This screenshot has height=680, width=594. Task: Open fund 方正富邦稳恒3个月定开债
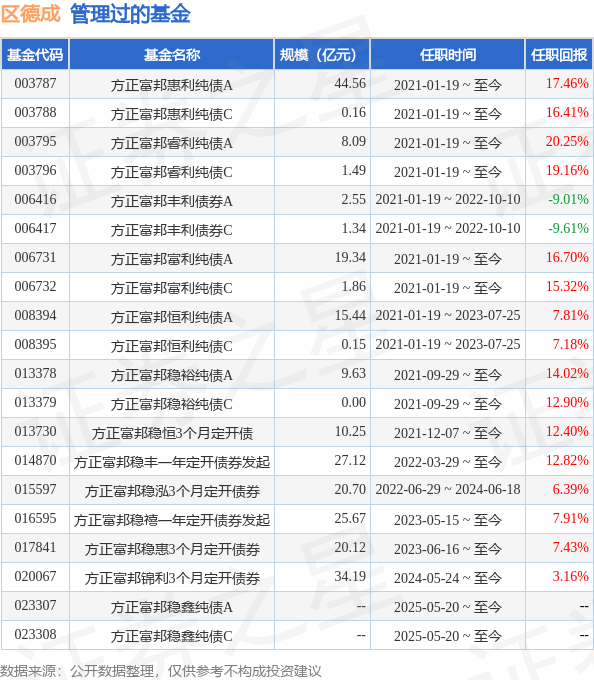click(x=172, y=433)
